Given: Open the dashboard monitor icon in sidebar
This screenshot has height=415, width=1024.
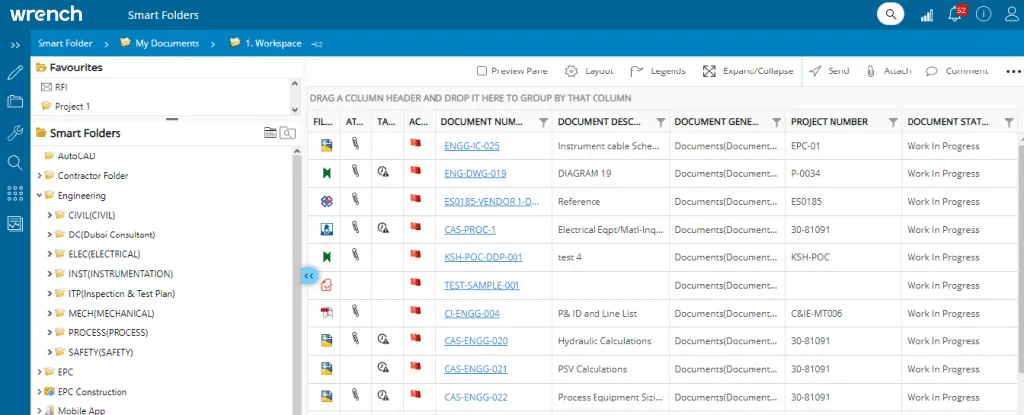Looking at the screenshot, I should [15, 224].
